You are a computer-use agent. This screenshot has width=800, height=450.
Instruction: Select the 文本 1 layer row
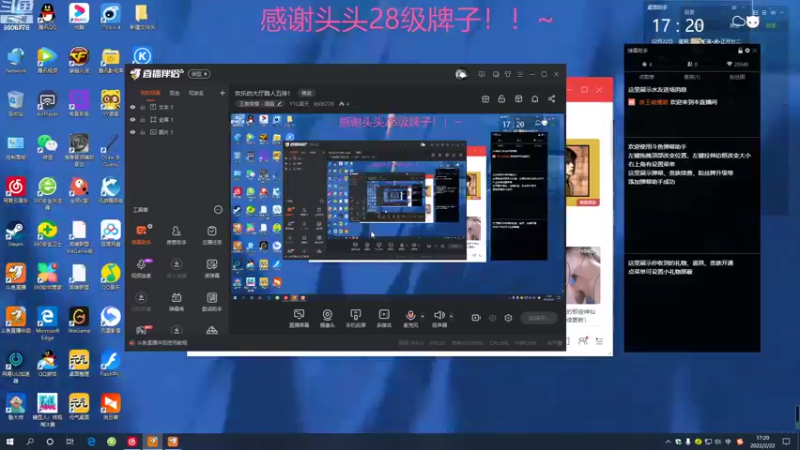176,108
